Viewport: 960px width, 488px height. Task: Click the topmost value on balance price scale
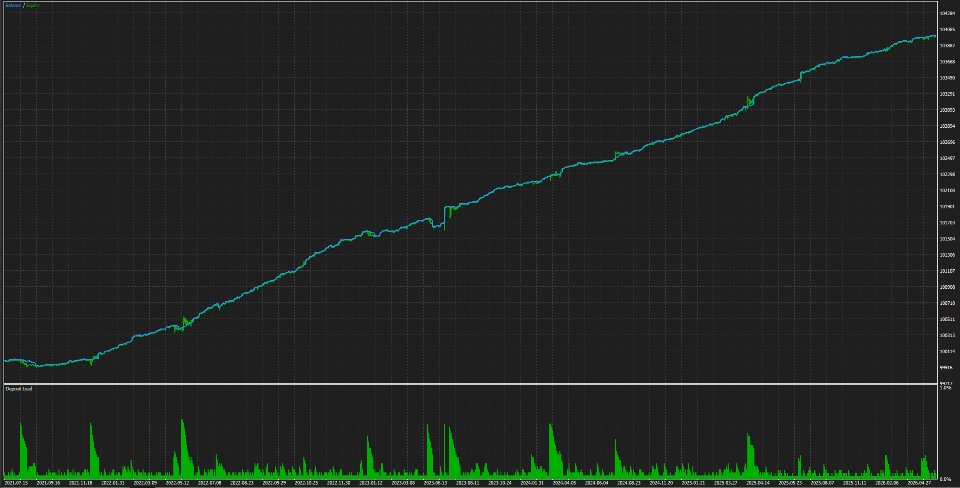(947, 13)
